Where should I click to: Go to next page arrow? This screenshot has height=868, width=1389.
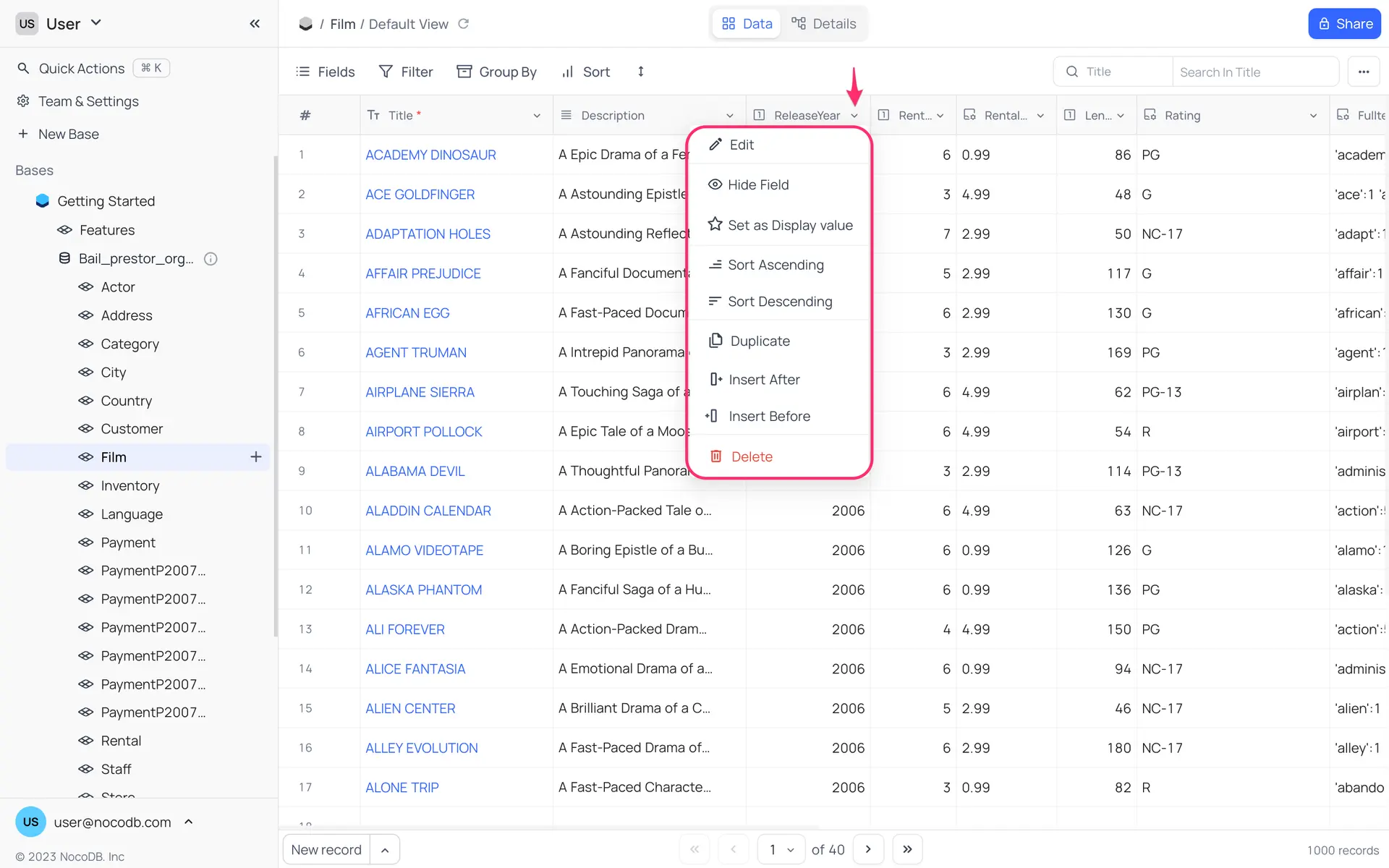868,849
